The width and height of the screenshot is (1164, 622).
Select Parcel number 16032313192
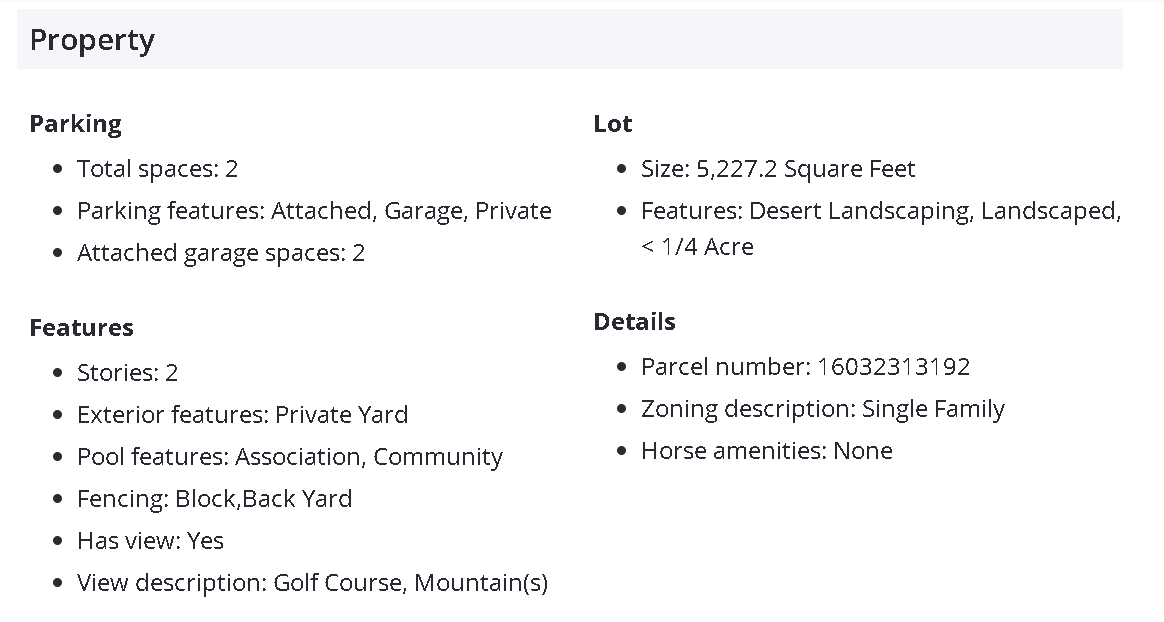805,367
